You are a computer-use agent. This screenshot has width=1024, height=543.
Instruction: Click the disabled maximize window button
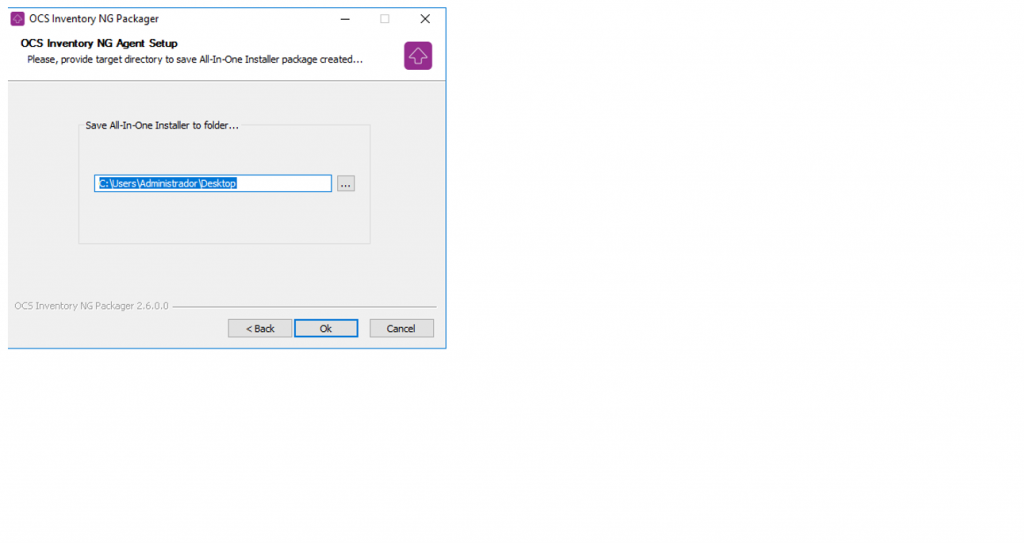pos(385,19)
